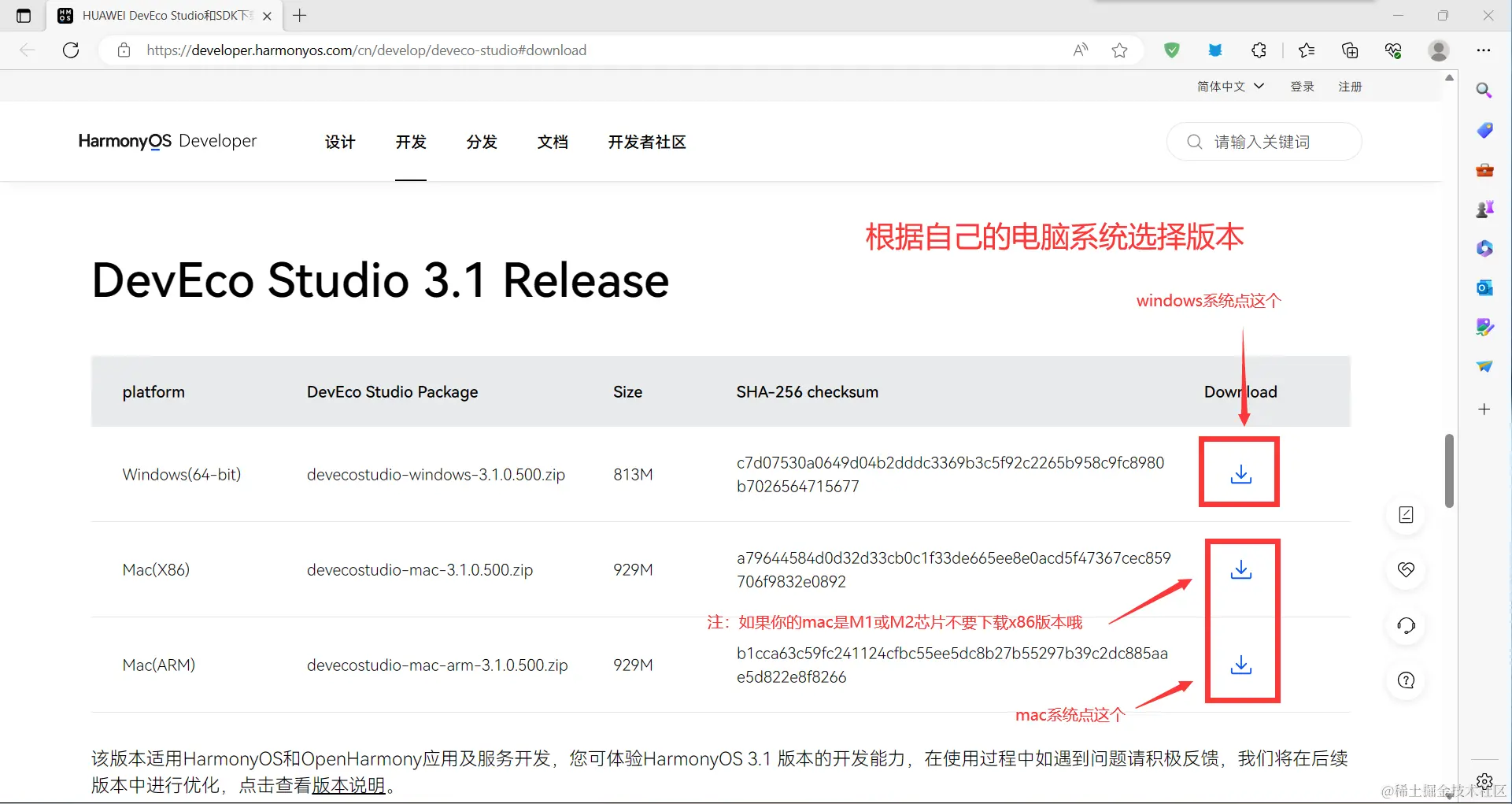Screen dimensions: 1512x804
Task: Add this page to favorites
Action: [x=1119, y=50]
